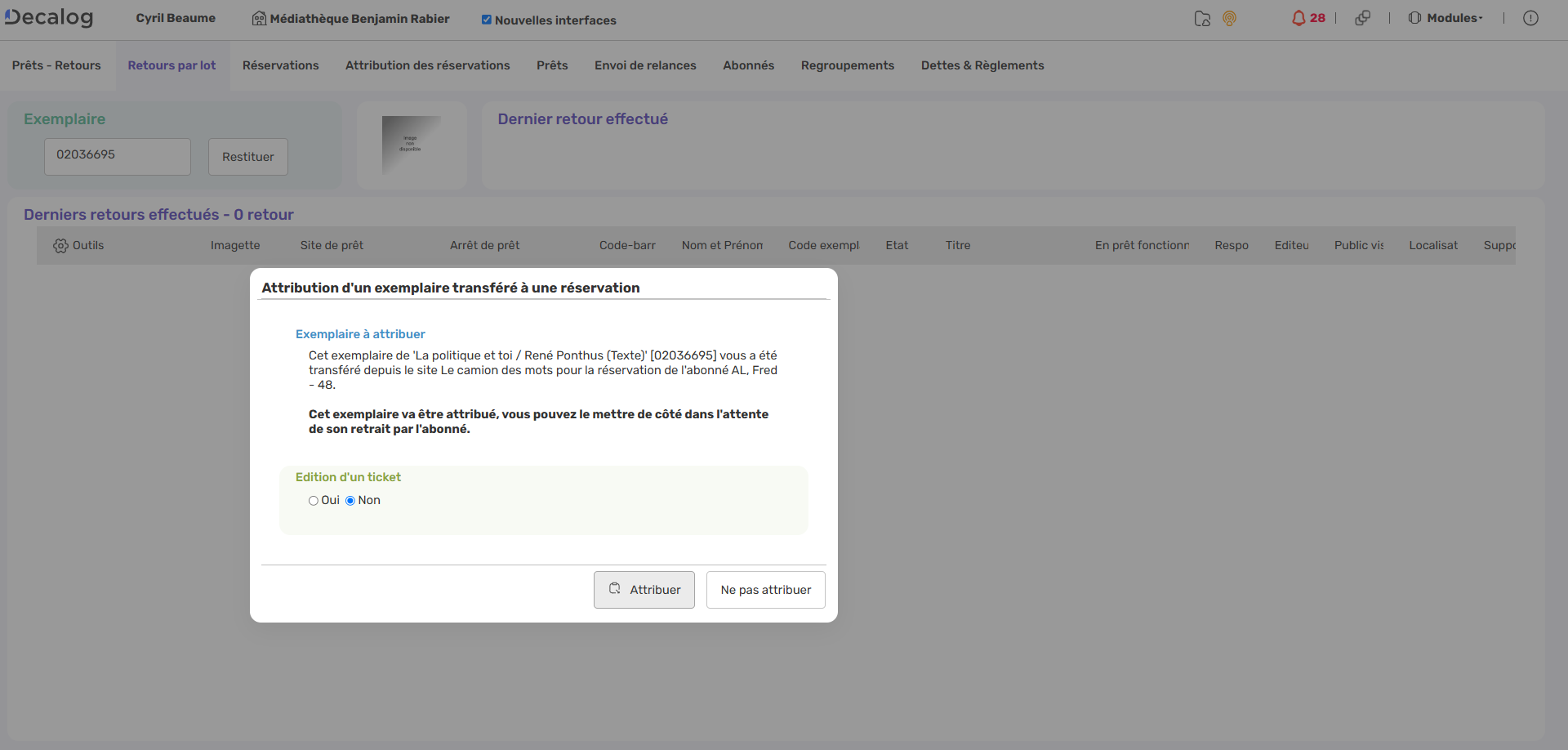Click the Exemplaire barcode input field

click(x=118, y=155)
